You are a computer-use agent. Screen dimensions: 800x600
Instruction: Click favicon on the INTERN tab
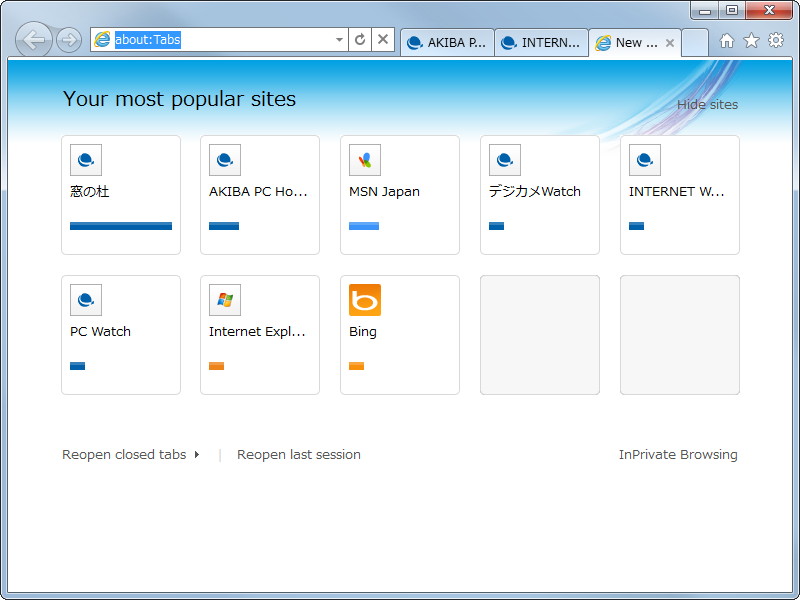click(509, 43)
